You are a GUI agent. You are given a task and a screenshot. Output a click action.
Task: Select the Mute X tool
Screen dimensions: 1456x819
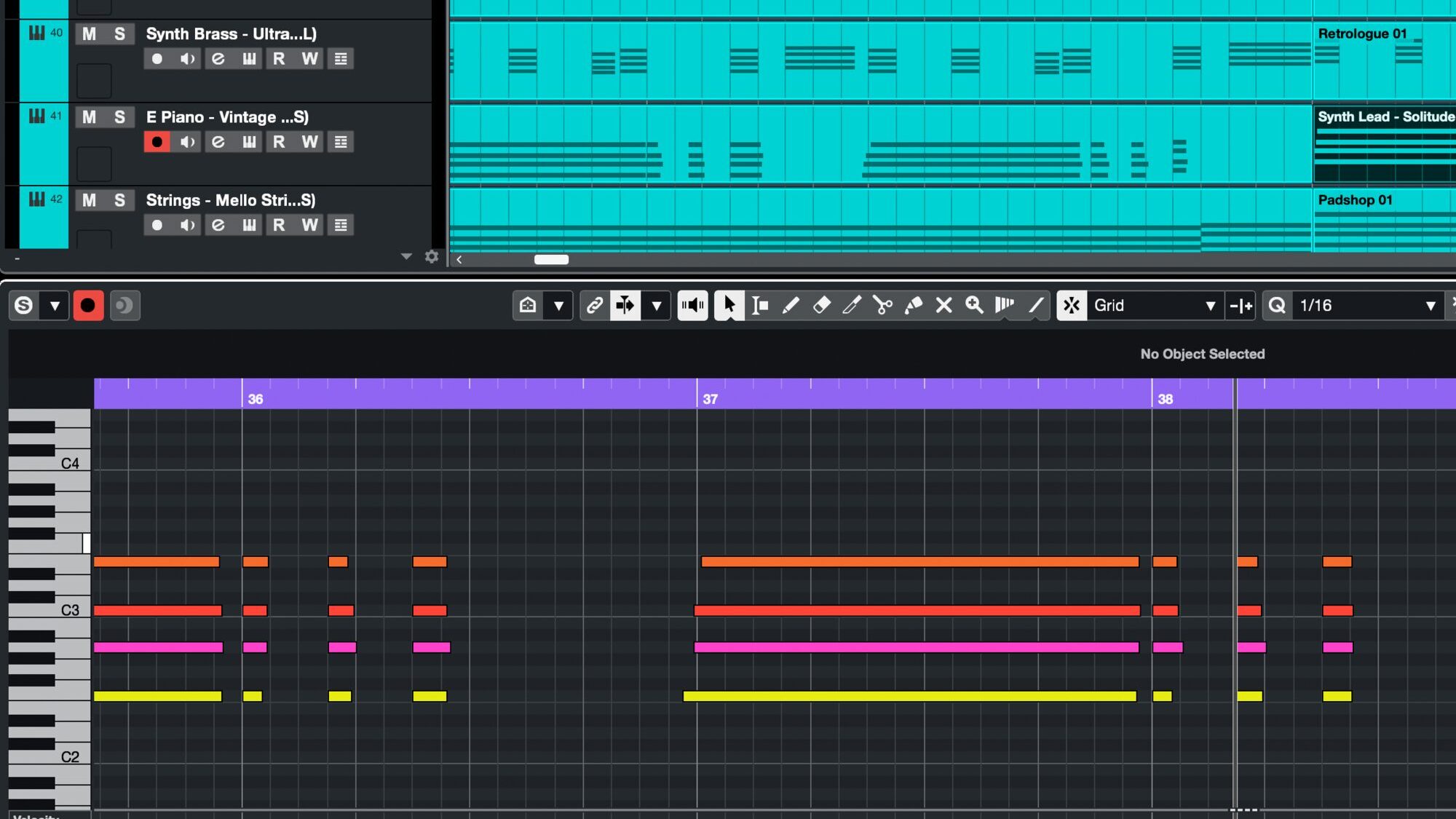943,306
